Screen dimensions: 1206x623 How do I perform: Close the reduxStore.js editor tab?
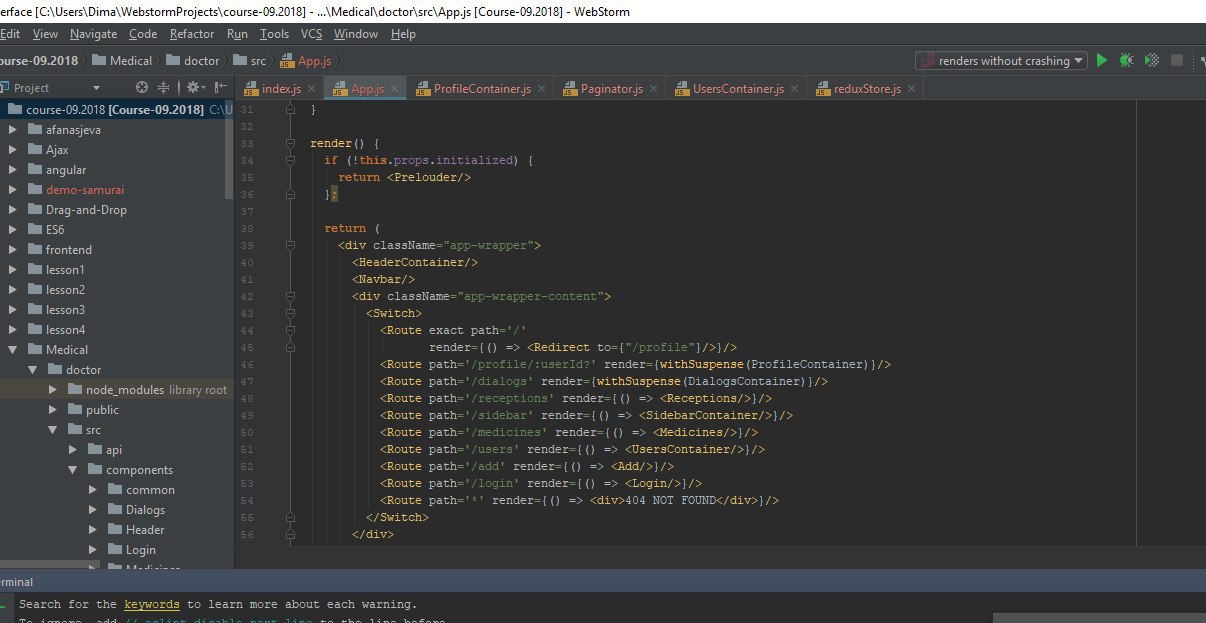click(x=911, y=89)
